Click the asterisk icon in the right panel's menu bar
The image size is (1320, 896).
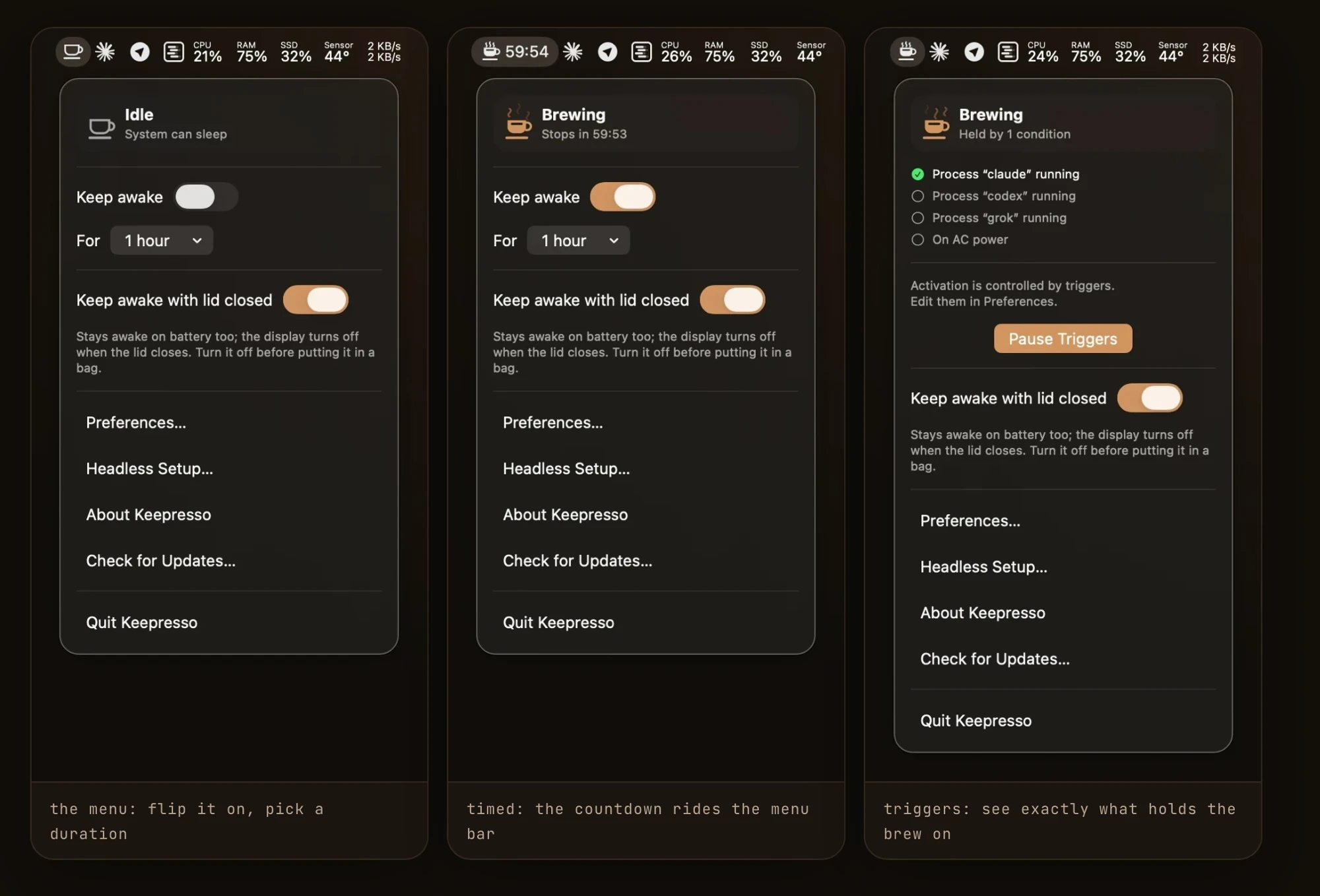click(x=939, y=51)
